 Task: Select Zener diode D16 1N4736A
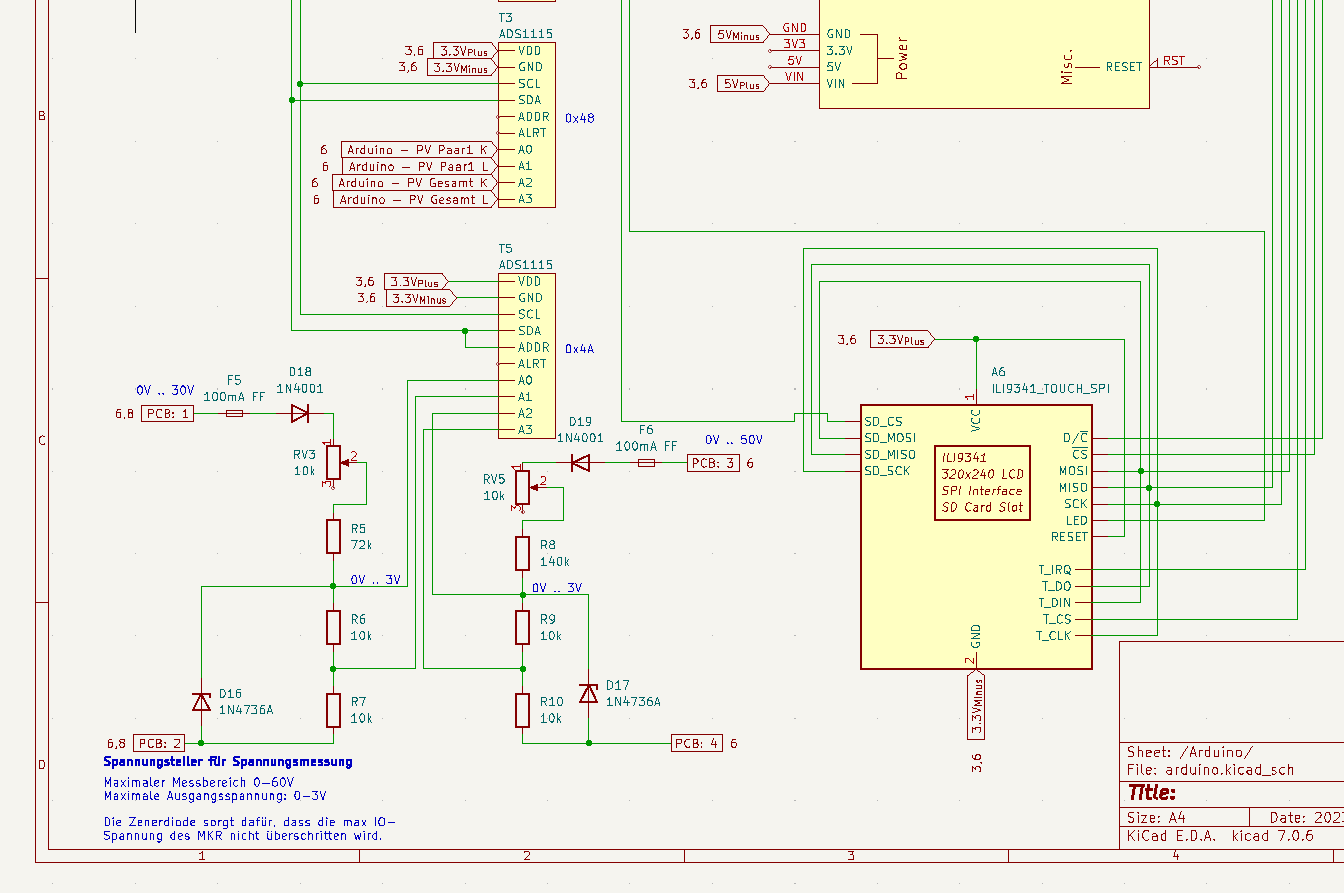(201, 703)
